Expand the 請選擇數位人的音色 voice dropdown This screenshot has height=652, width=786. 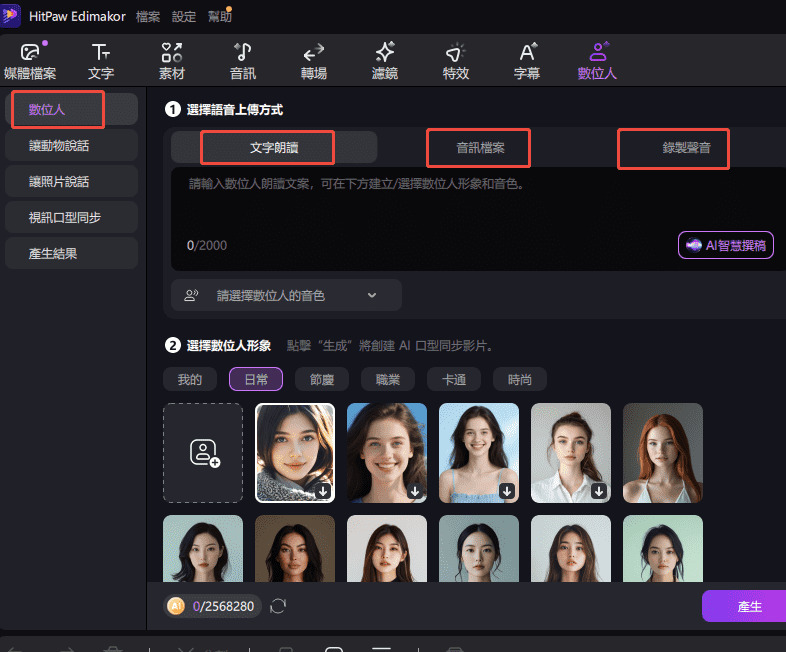[x=287, y=295]
